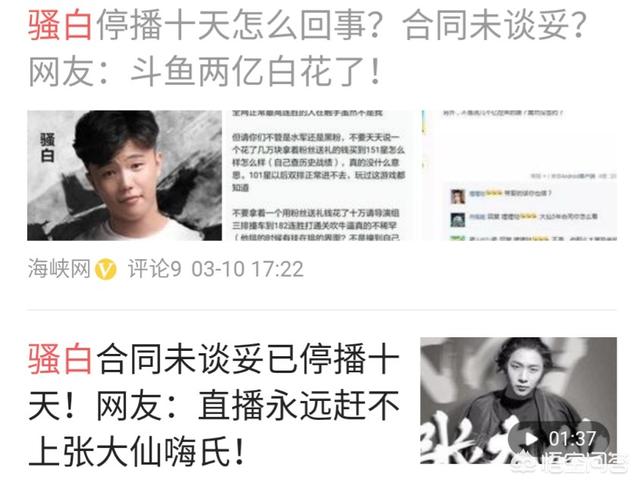The width and height of the screenshot is (640, 485).
Task: Open the chat comments screenshot thumbnail
Action: click(x=519, y=176)
